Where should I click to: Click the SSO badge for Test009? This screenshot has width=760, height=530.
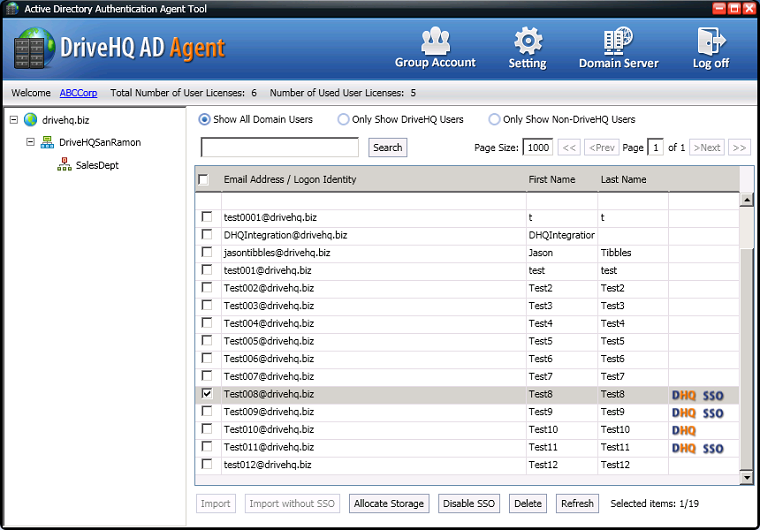pos(713,412)
